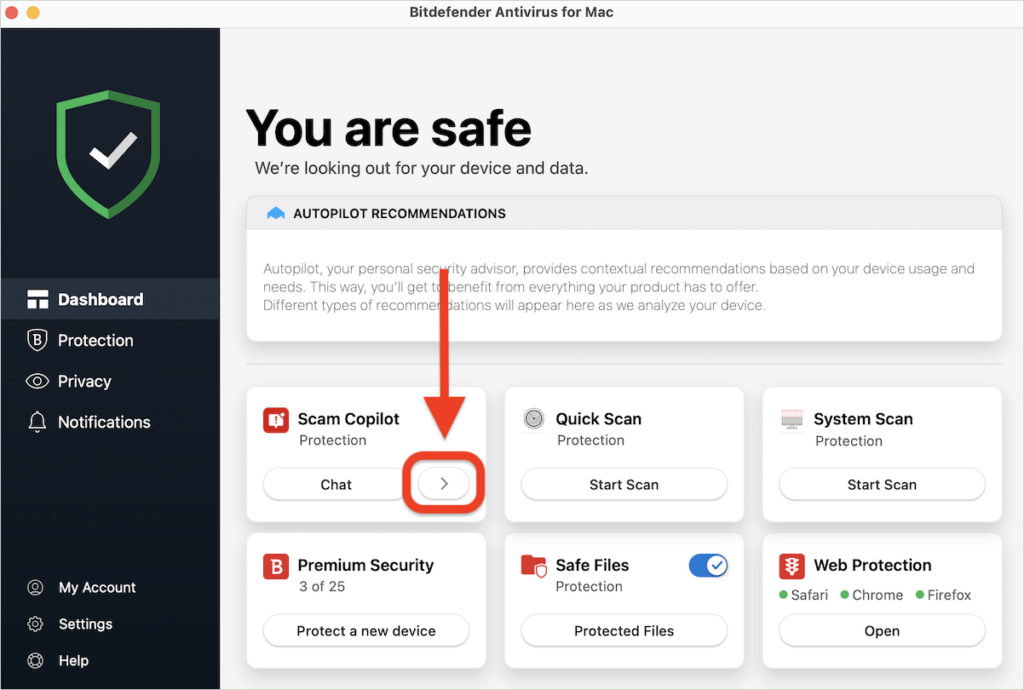Click the Notifications bell icon

point(37,422)
